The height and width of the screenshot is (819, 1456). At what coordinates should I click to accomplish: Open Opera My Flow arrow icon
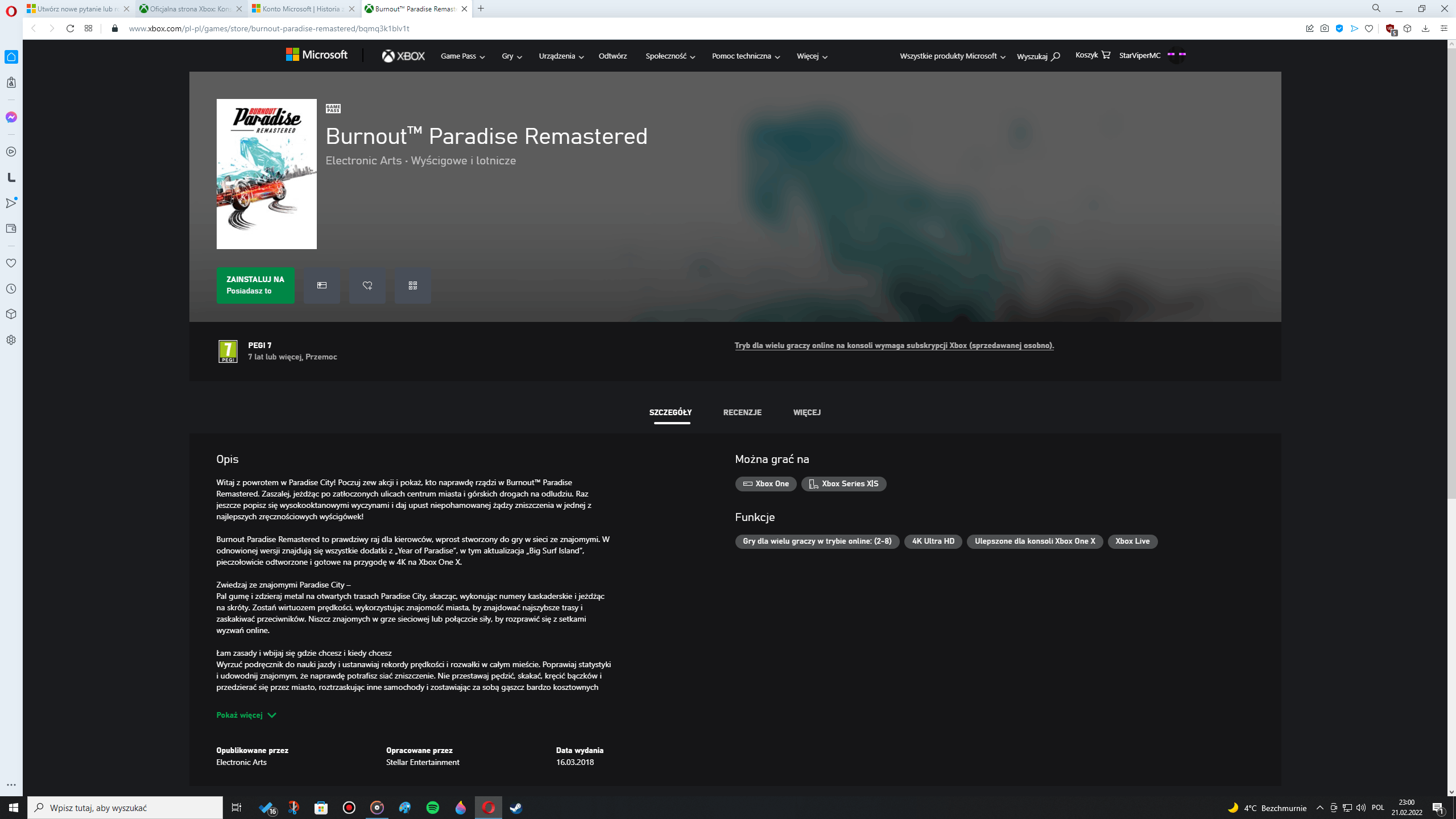pyautogui.click(x=11, y=203)
